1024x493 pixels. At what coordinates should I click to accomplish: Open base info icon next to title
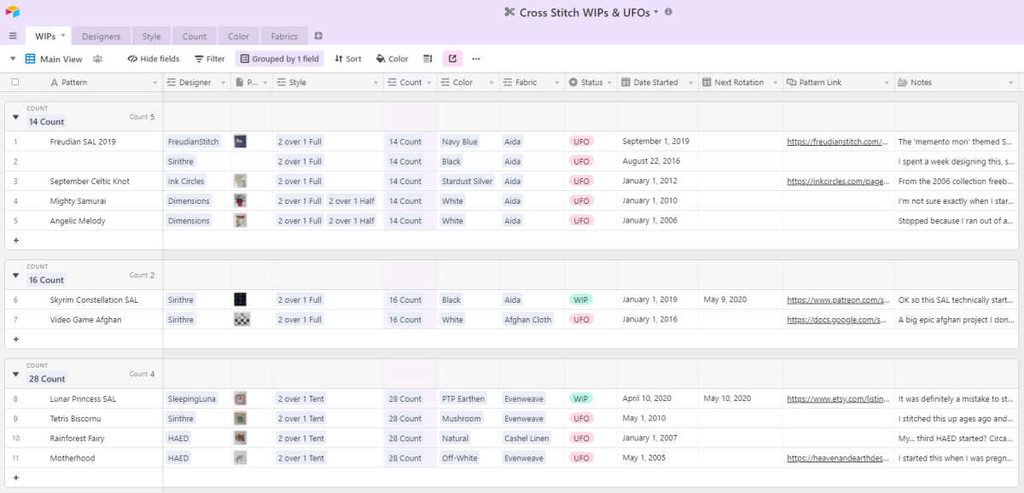click(668, 12)
